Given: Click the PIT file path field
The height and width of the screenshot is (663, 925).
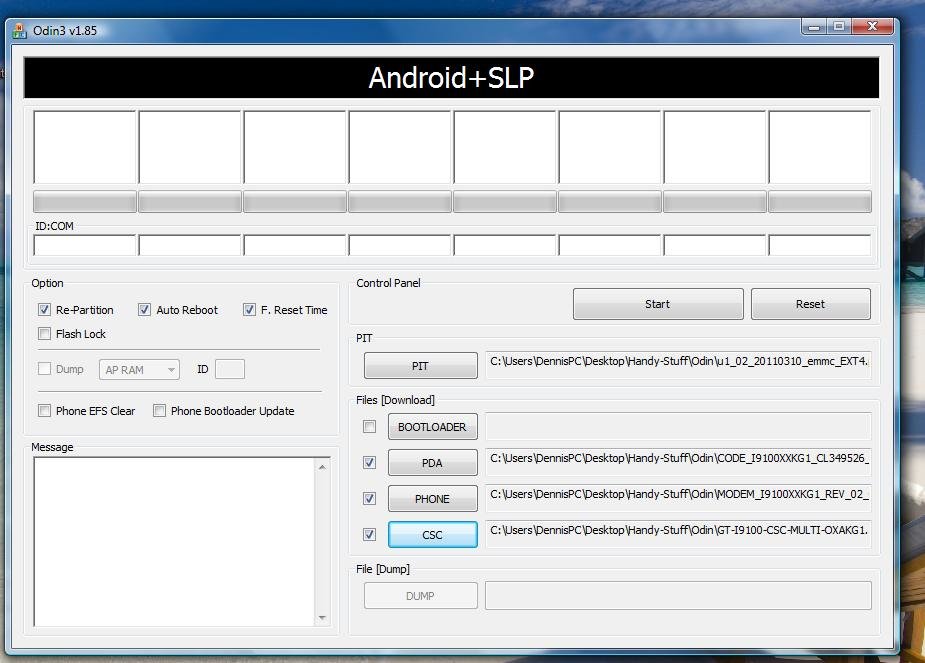Looking at the screenshot, I should click(678, 366).
